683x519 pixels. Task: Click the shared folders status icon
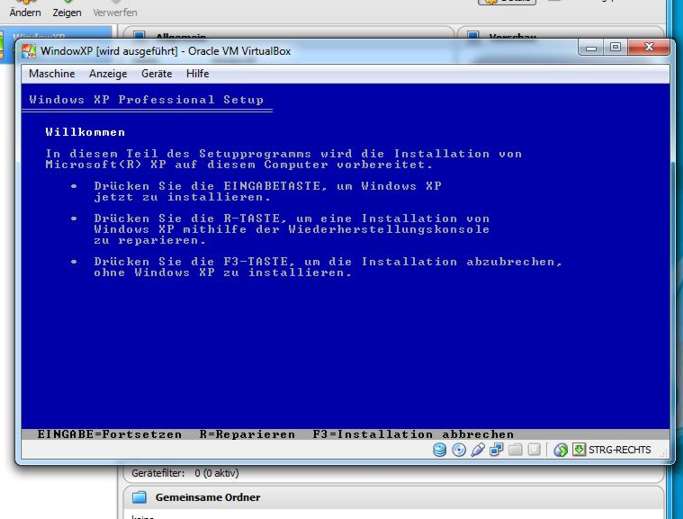click(515, 449)
